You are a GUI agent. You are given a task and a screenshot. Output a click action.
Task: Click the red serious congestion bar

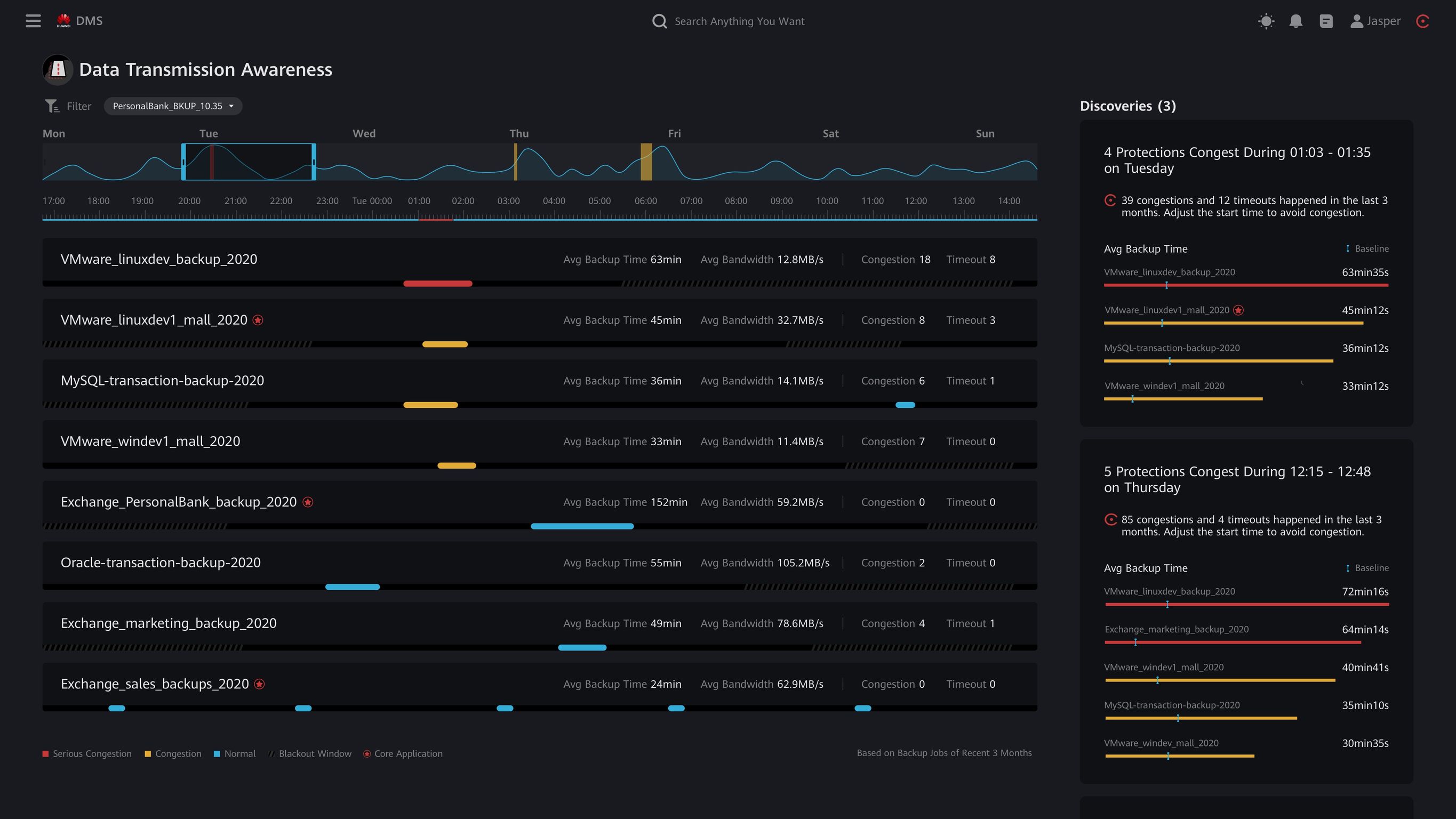[x=437, y=284]
